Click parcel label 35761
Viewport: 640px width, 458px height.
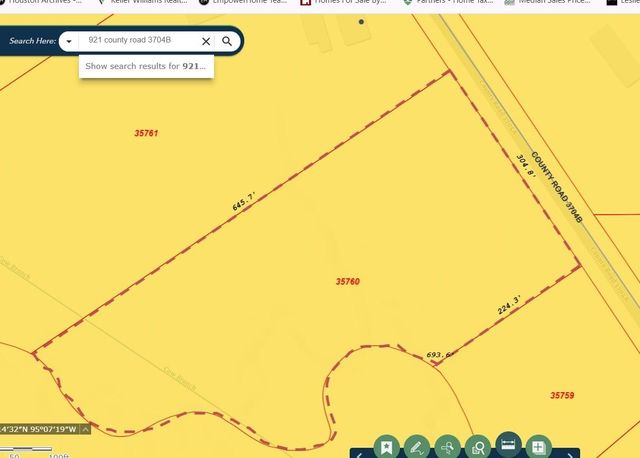[146, 133]
